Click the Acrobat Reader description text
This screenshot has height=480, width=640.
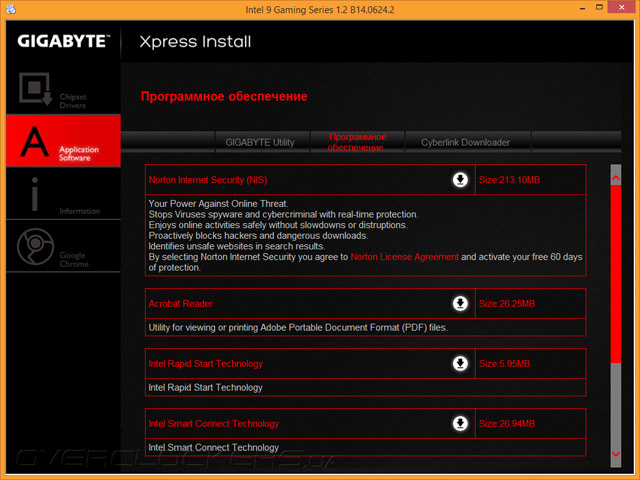[298, 327]
